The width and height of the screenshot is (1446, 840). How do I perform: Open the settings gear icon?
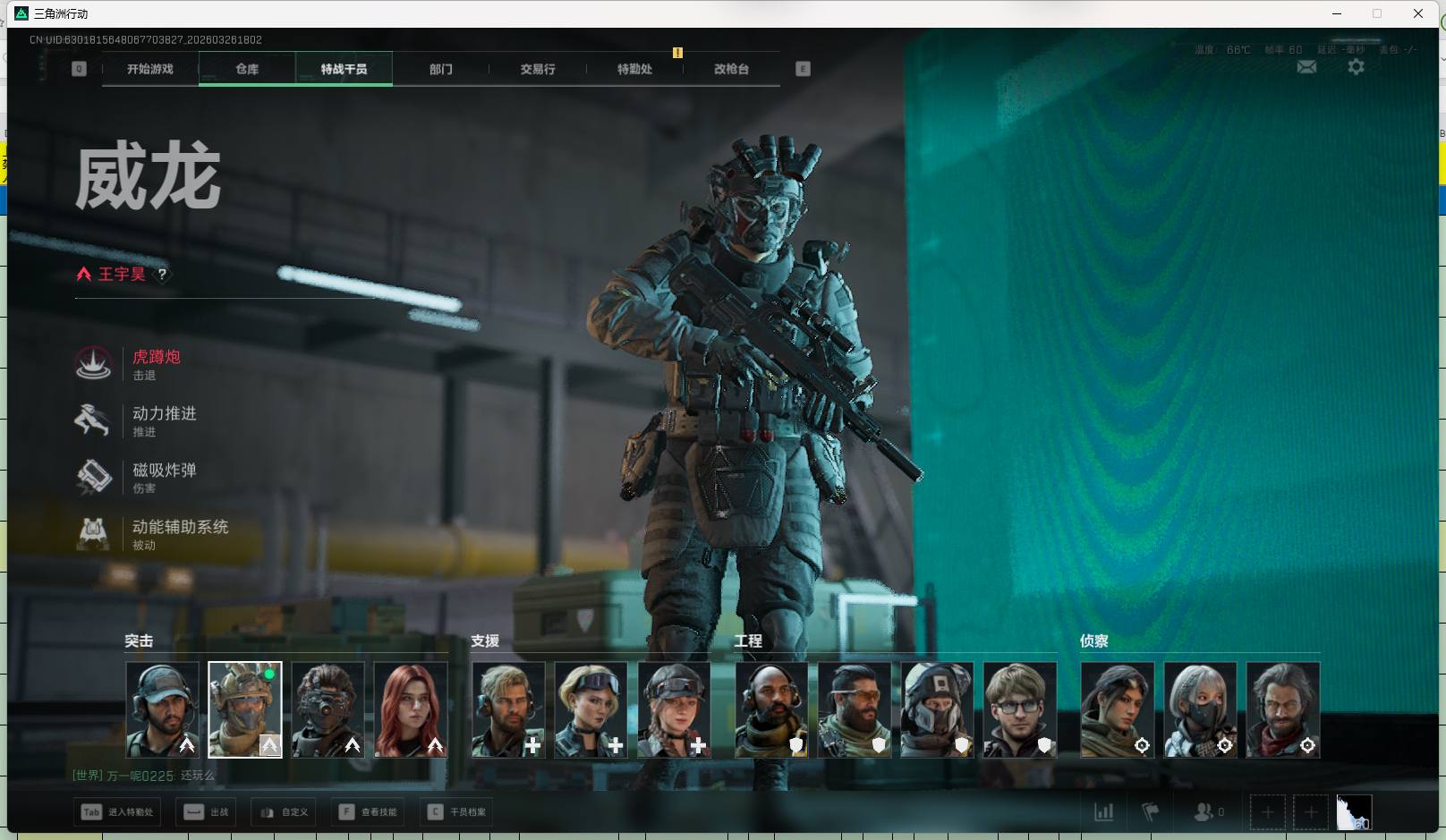click(x=1356, y=67)
